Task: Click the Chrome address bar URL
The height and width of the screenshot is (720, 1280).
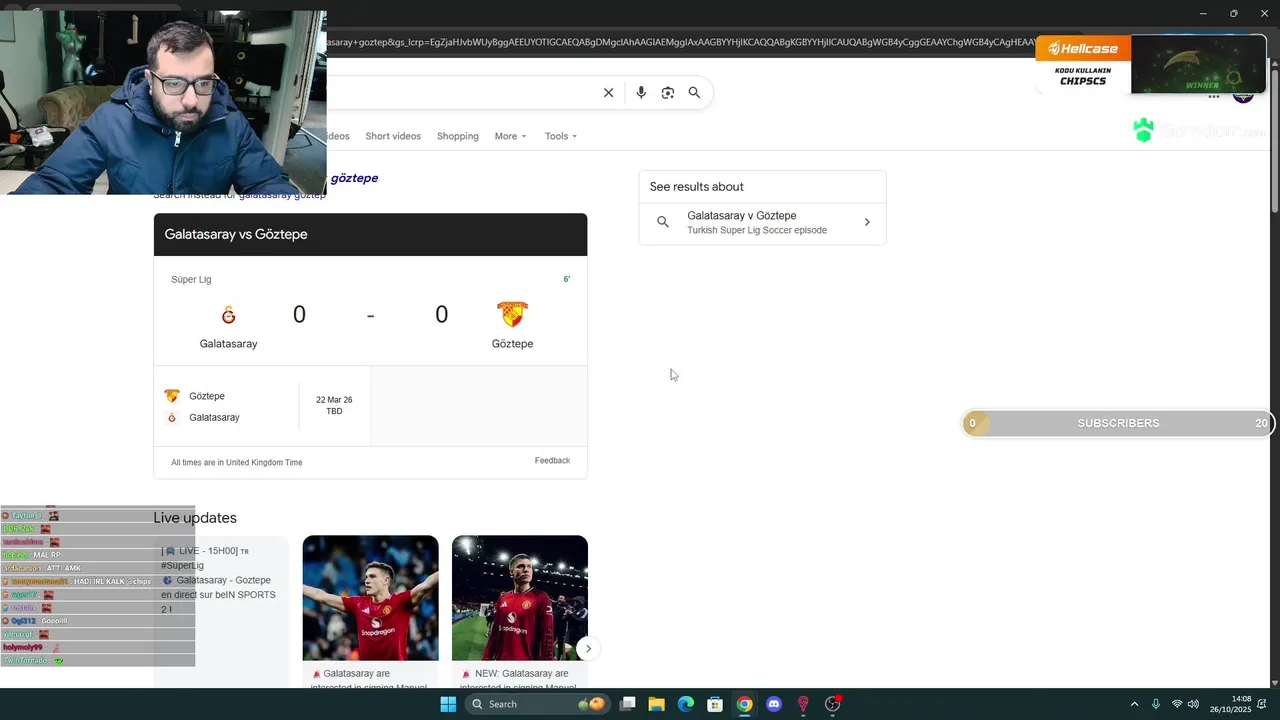Action: 680,42
